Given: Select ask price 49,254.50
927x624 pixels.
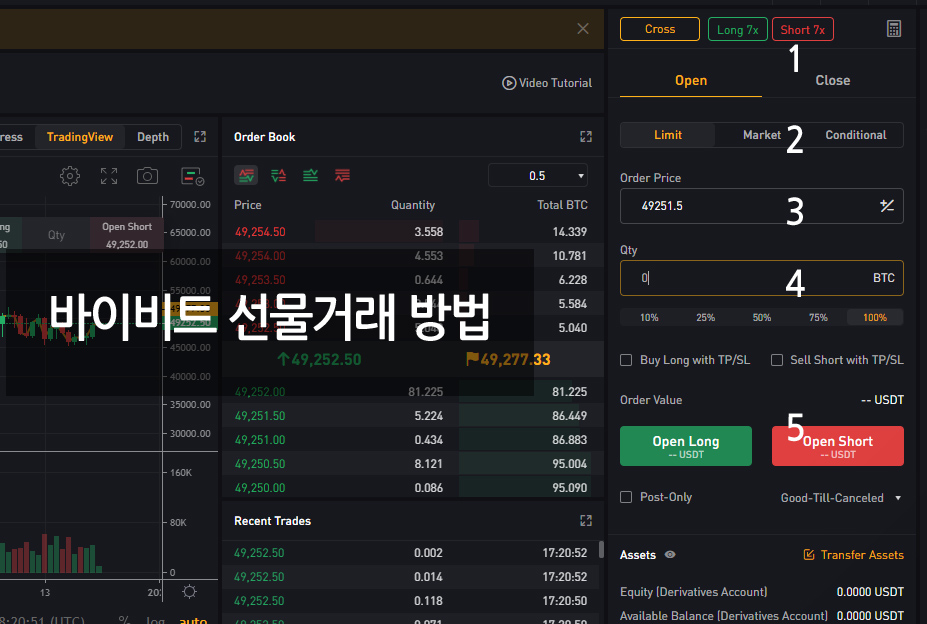Looking at the screenshot, I should (260, 232).
